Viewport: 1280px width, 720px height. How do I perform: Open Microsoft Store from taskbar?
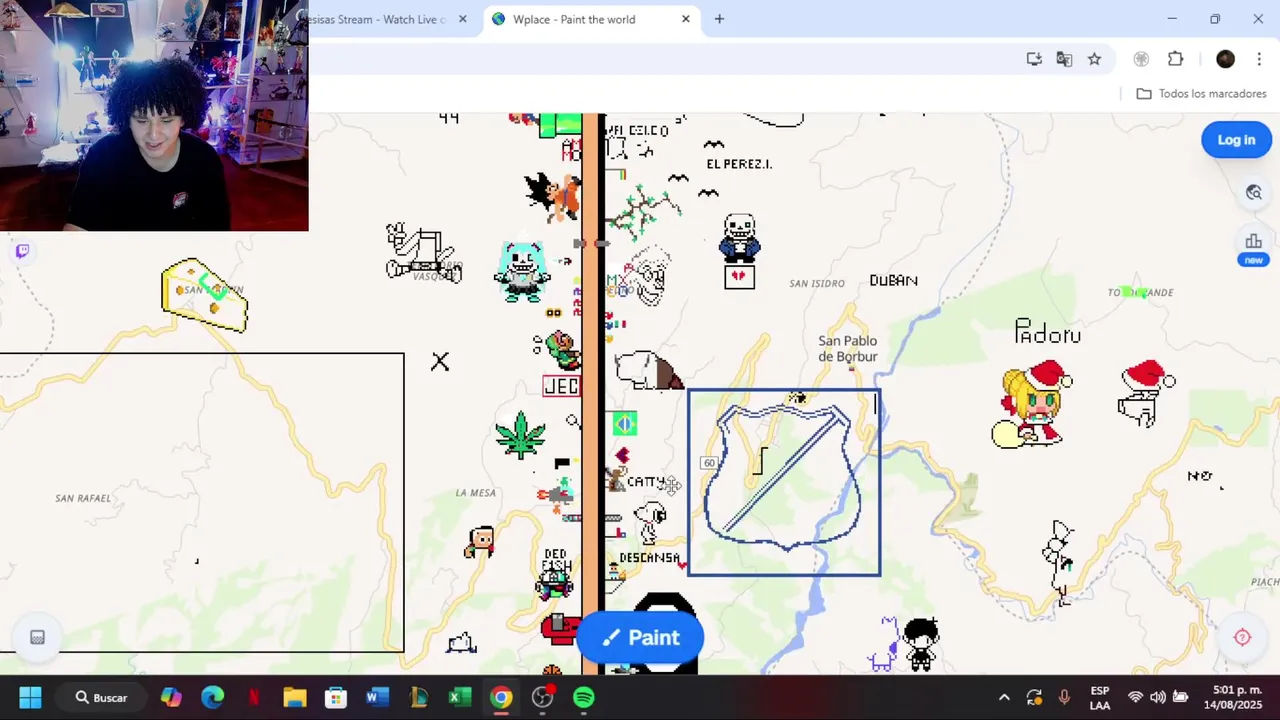tap(336, 697)
